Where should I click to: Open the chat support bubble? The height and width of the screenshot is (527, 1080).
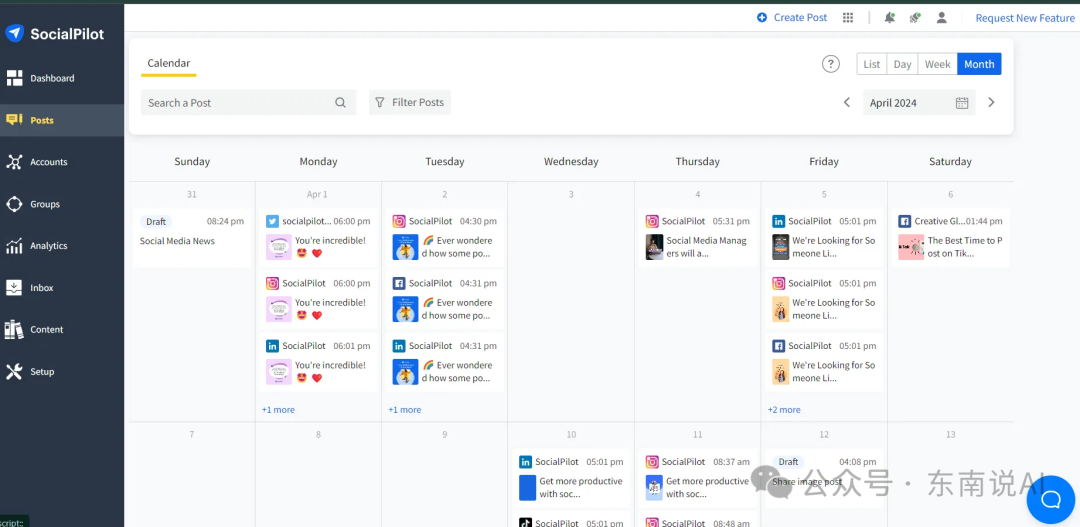click(1051, 499)
